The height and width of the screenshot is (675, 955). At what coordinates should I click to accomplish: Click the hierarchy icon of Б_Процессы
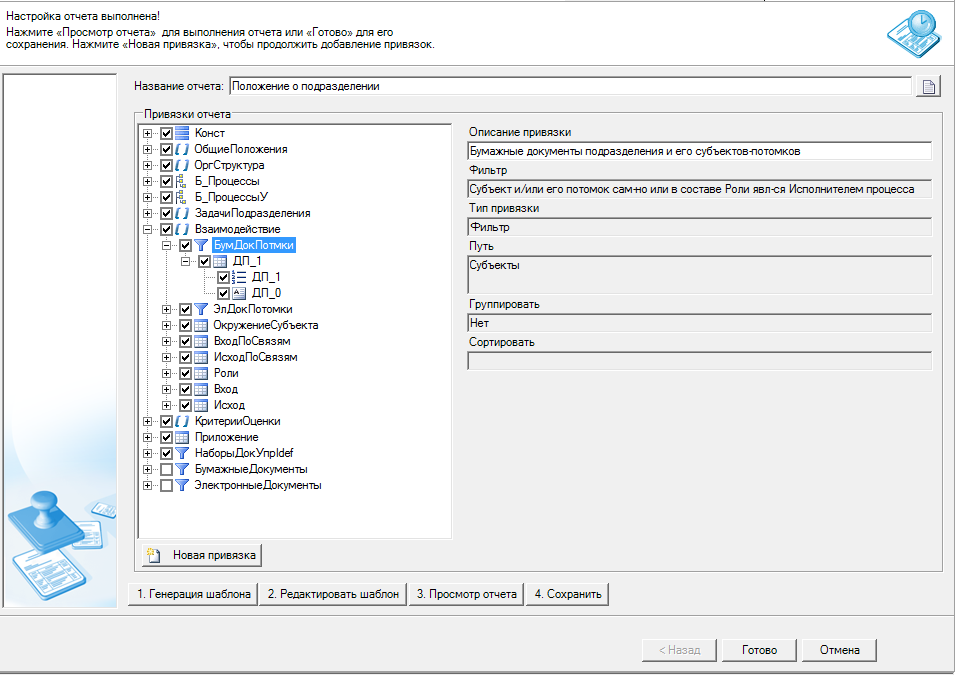(x=182, y=181)
